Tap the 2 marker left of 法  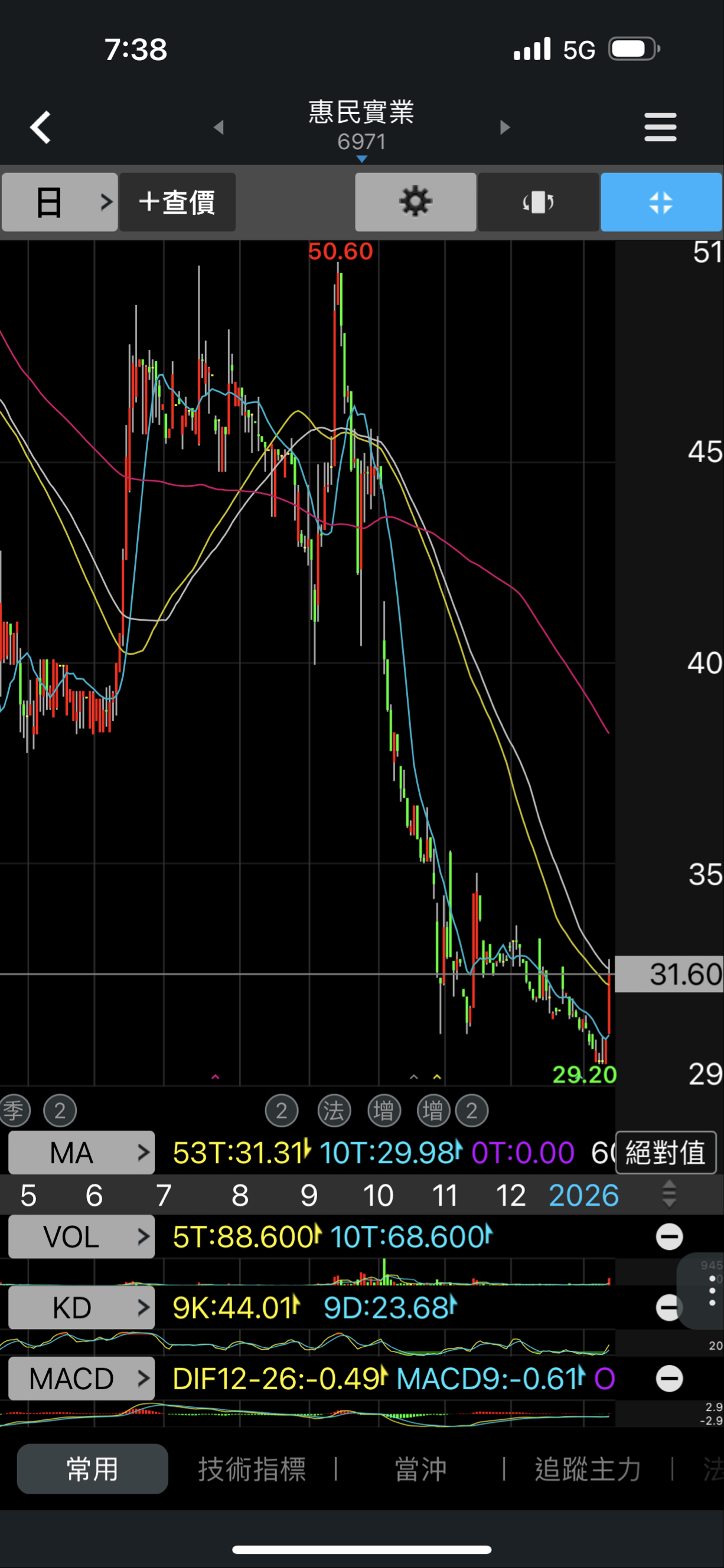click(x=281, y=1110)
